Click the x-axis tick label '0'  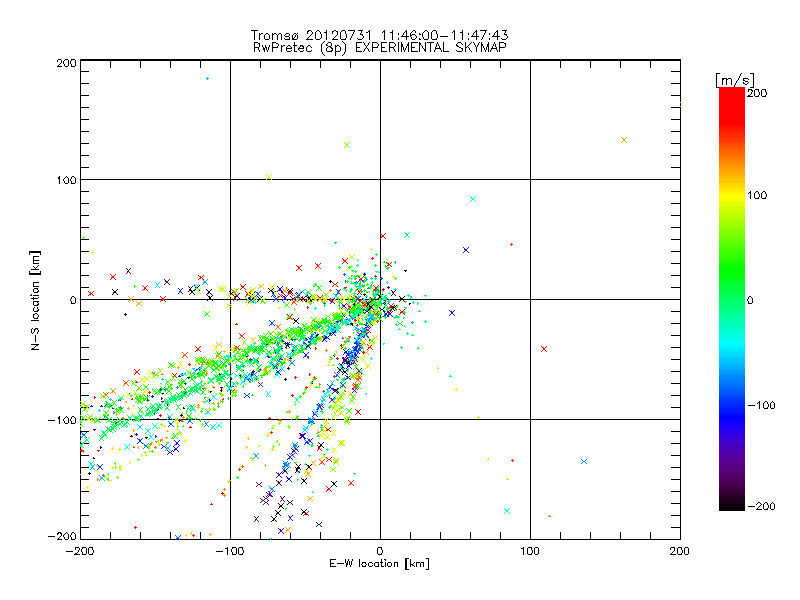pos(380,552)
